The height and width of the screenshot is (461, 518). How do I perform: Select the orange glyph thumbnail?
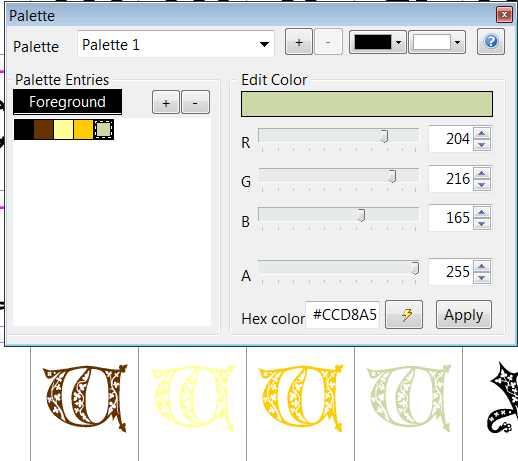(x=301, y=398)
